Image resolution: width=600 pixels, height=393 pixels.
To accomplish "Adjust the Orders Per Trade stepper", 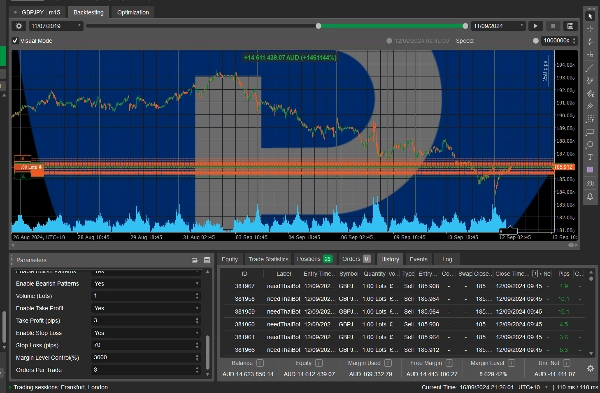I will tap(197, 370).
